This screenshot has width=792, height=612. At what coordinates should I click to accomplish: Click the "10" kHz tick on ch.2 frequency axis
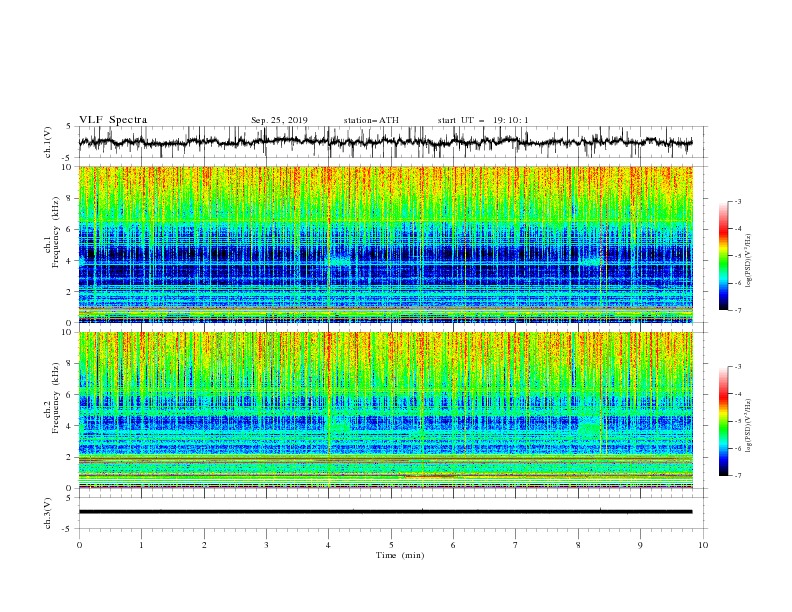pos(67,332)
